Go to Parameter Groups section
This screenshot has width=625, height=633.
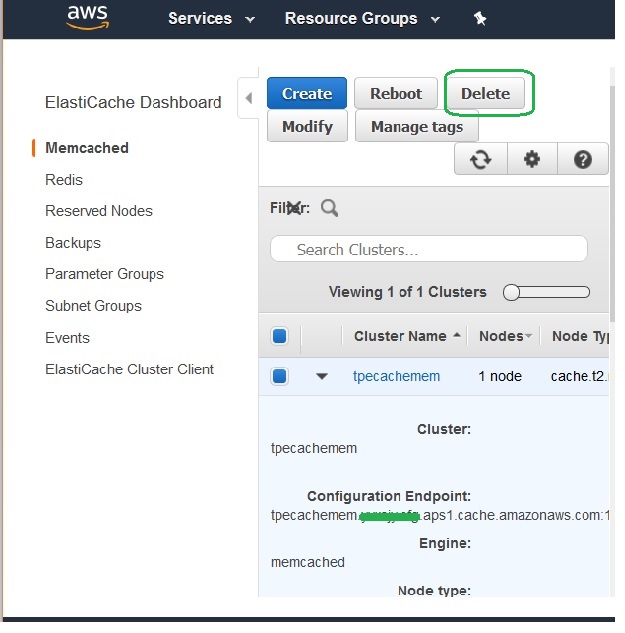click(104, 274)
